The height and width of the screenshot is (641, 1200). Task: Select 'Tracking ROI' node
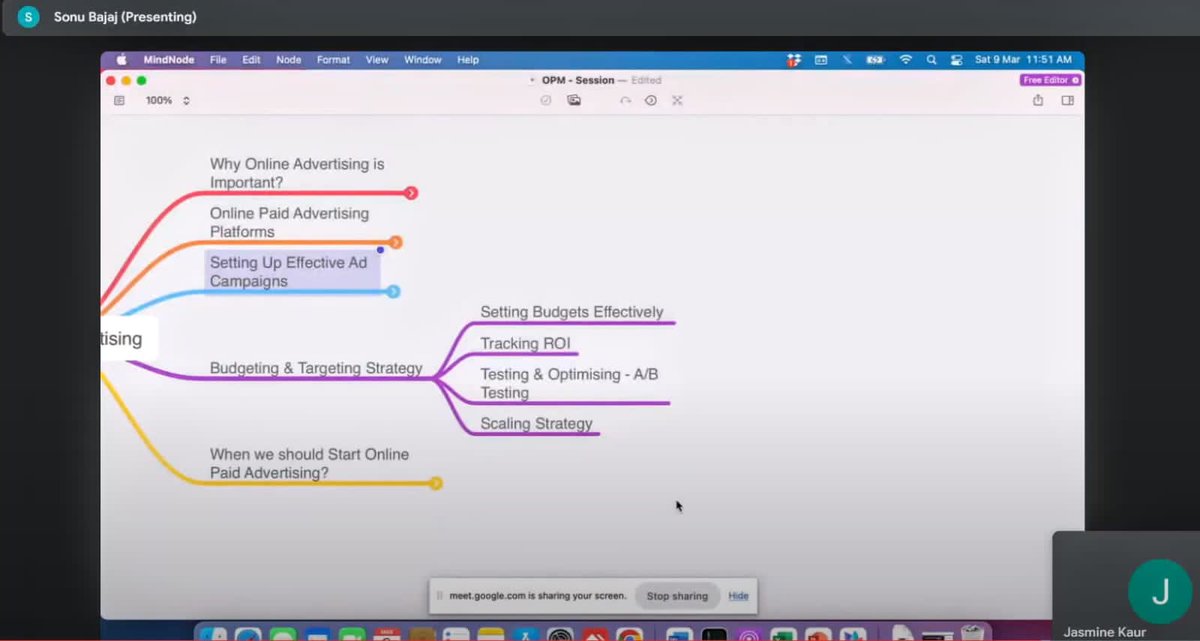coord(525,343)
